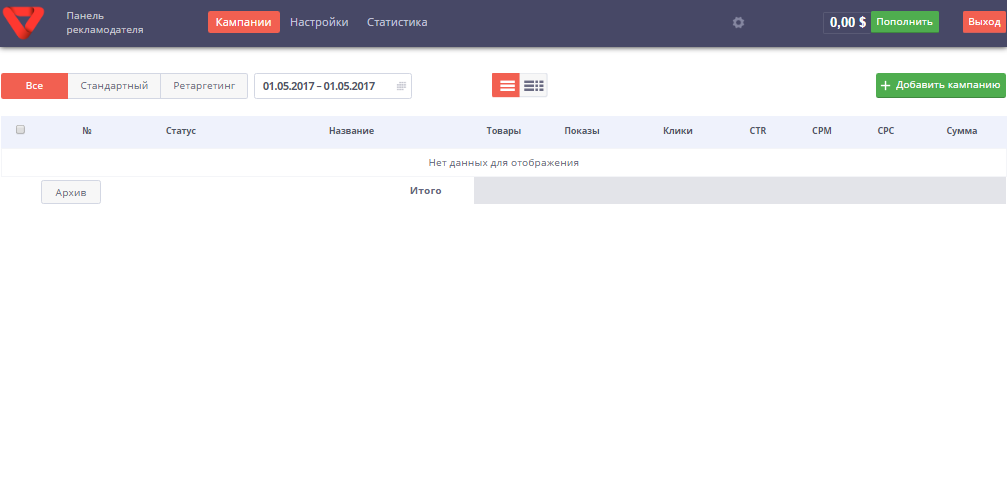Open the Кампании tab
The width and height of the screenshot is (1007, 500).
(244, 22)
